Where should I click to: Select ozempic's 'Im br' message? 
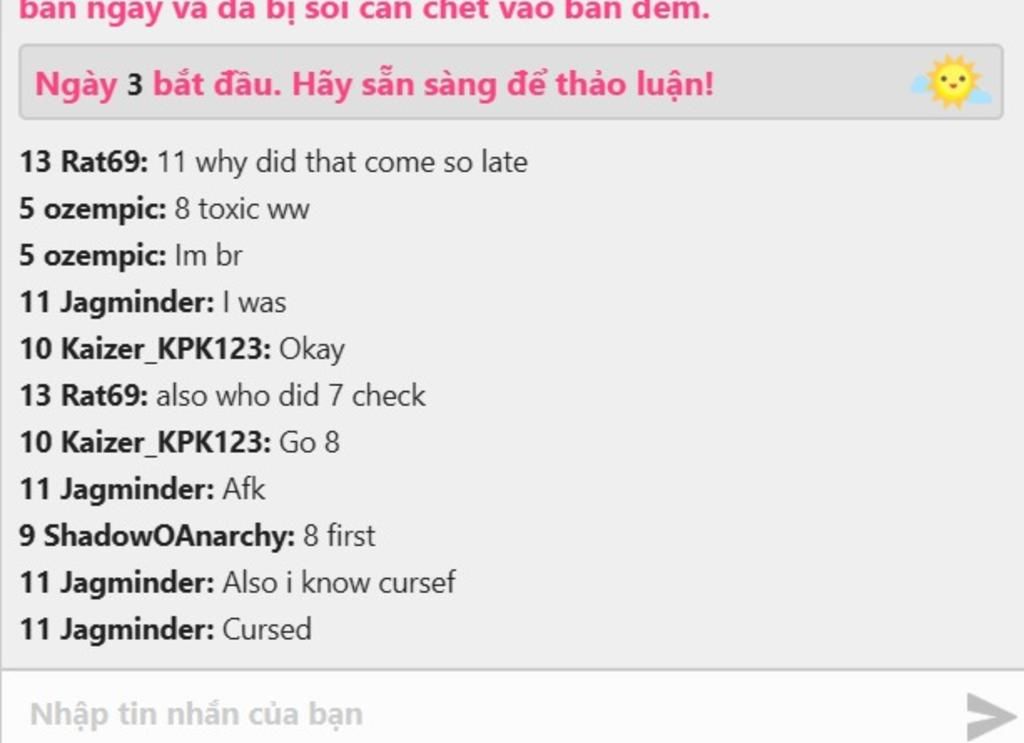click(x=208, y=255)
